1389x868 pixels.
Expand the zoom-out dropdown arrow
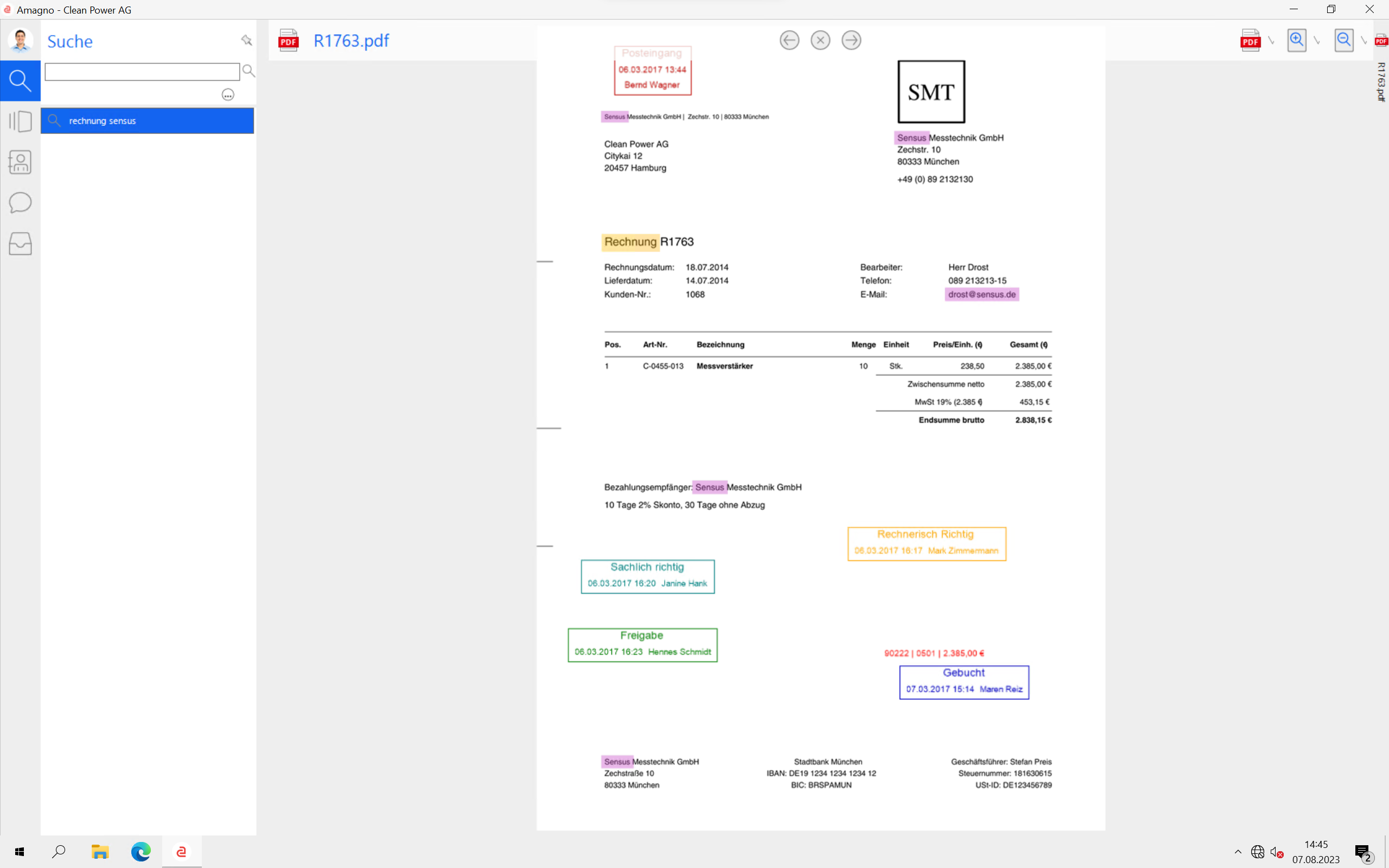pos(1365,41)
